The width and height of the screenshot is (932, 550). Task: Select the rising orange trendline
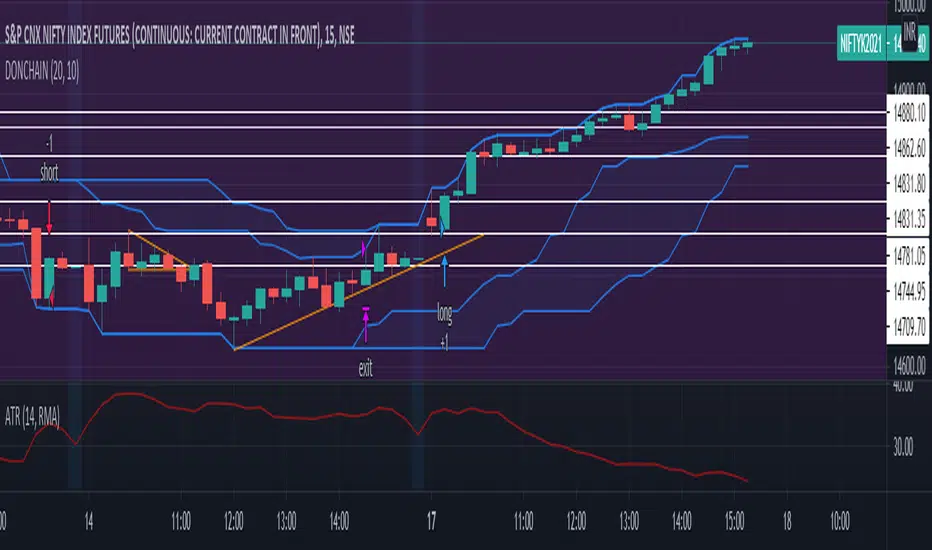click(x=359, y=293)
